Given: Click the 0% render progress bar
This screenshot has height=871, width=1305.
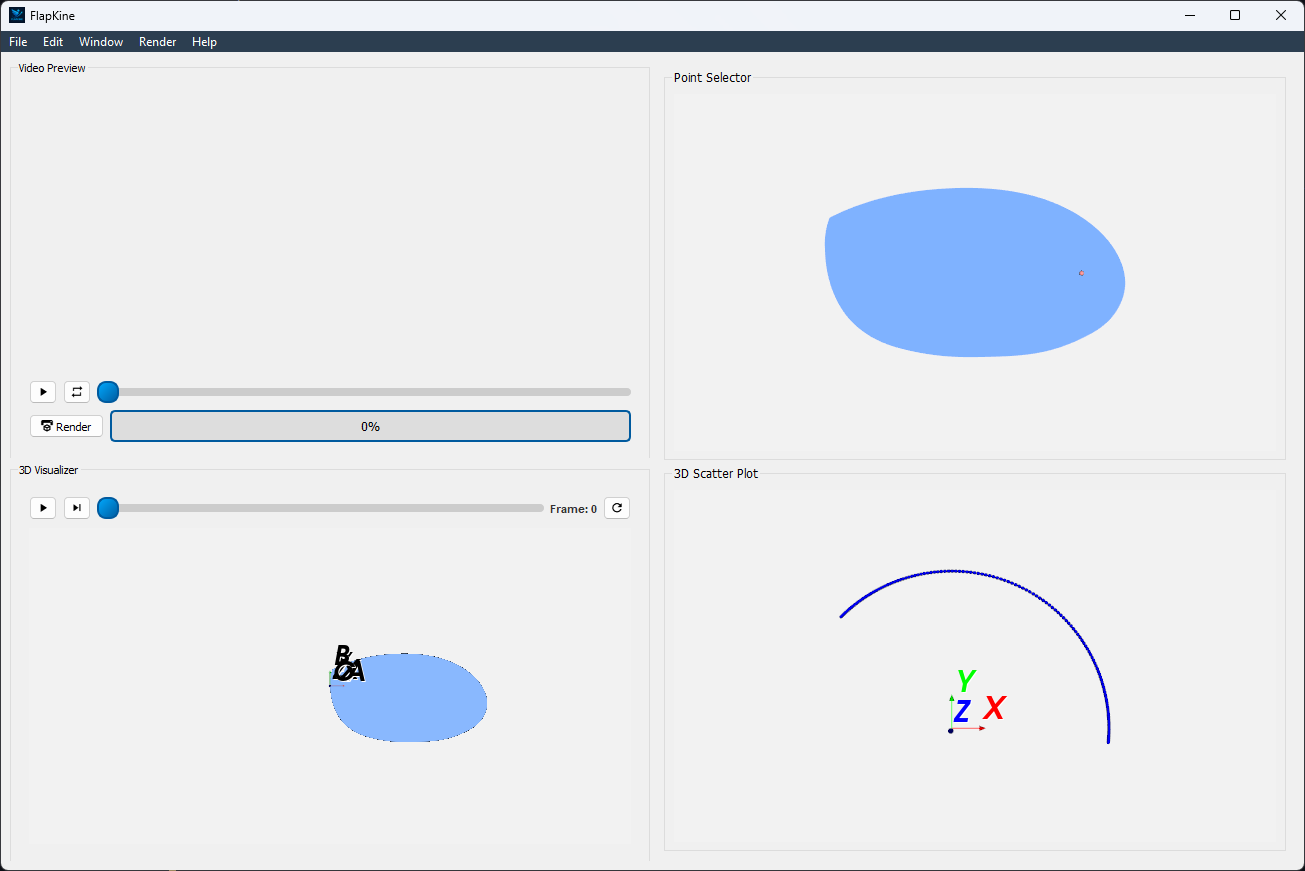Looking at the screenshot, I should pyautogui.click(x=370, y=426).
